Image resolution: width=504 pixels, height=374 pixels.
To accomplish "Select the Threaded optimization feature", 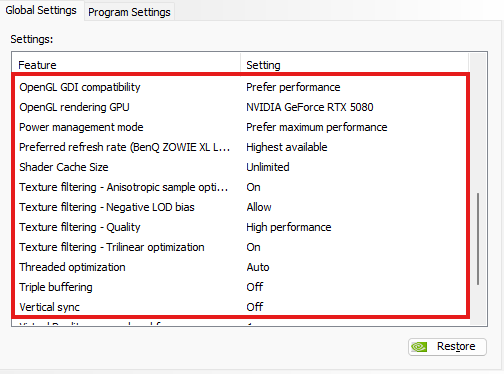I will 72,267.
